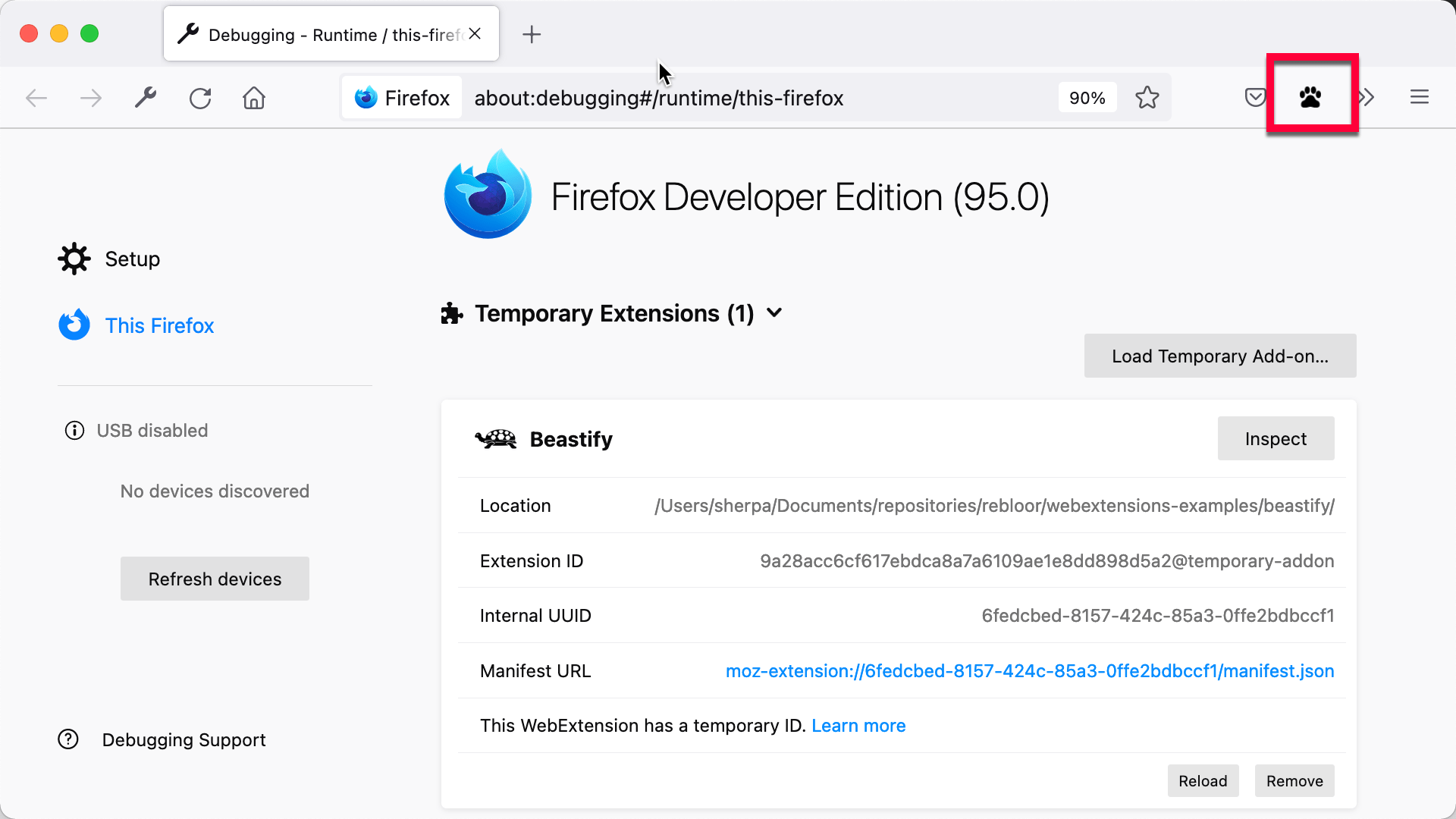Click the Load Temporary Add-on button
The height and width of the screenshot is (819, 1456).
(x=1220, y=356)
